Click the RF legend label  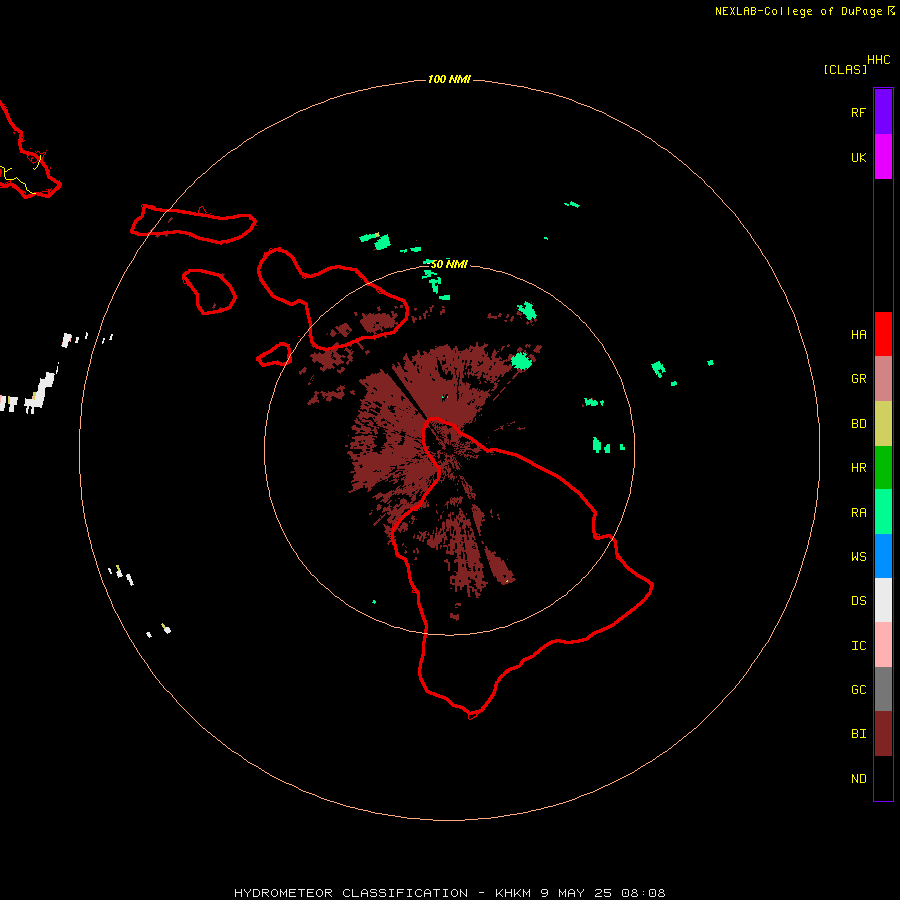pyautogui.click(x=858, y=113)
